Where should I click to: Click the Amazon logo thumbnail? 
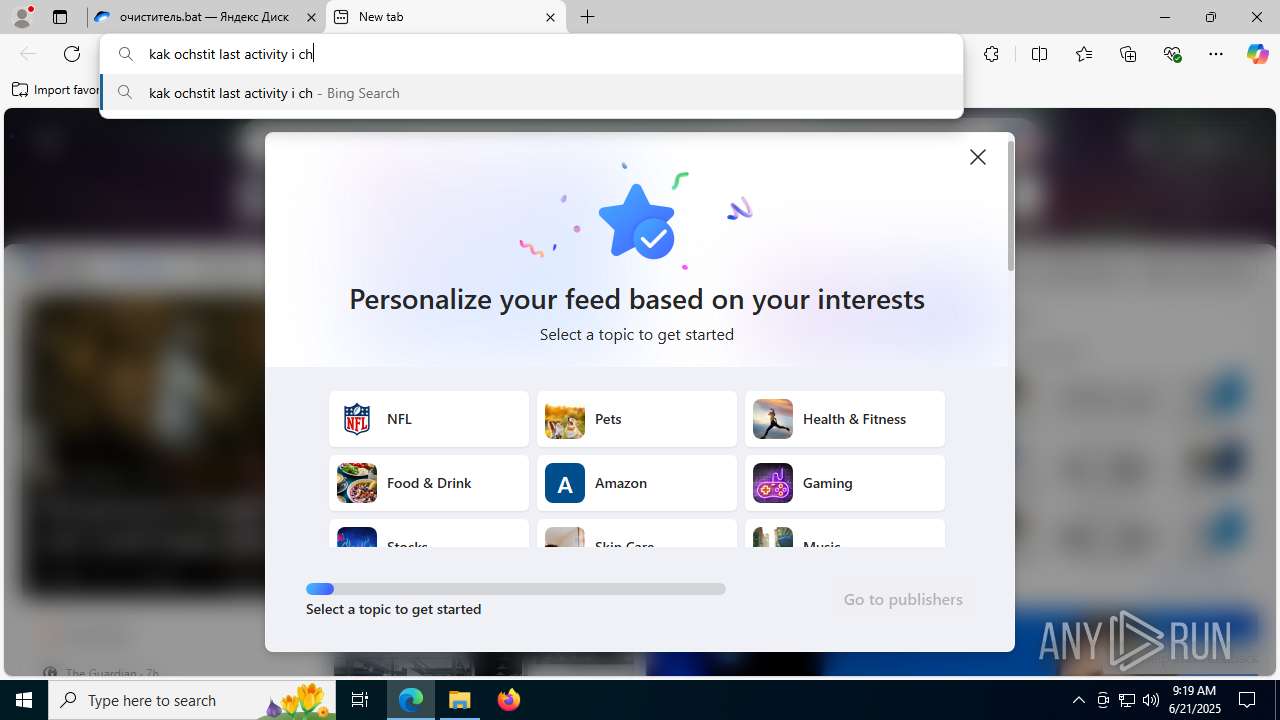coord(565,483)
